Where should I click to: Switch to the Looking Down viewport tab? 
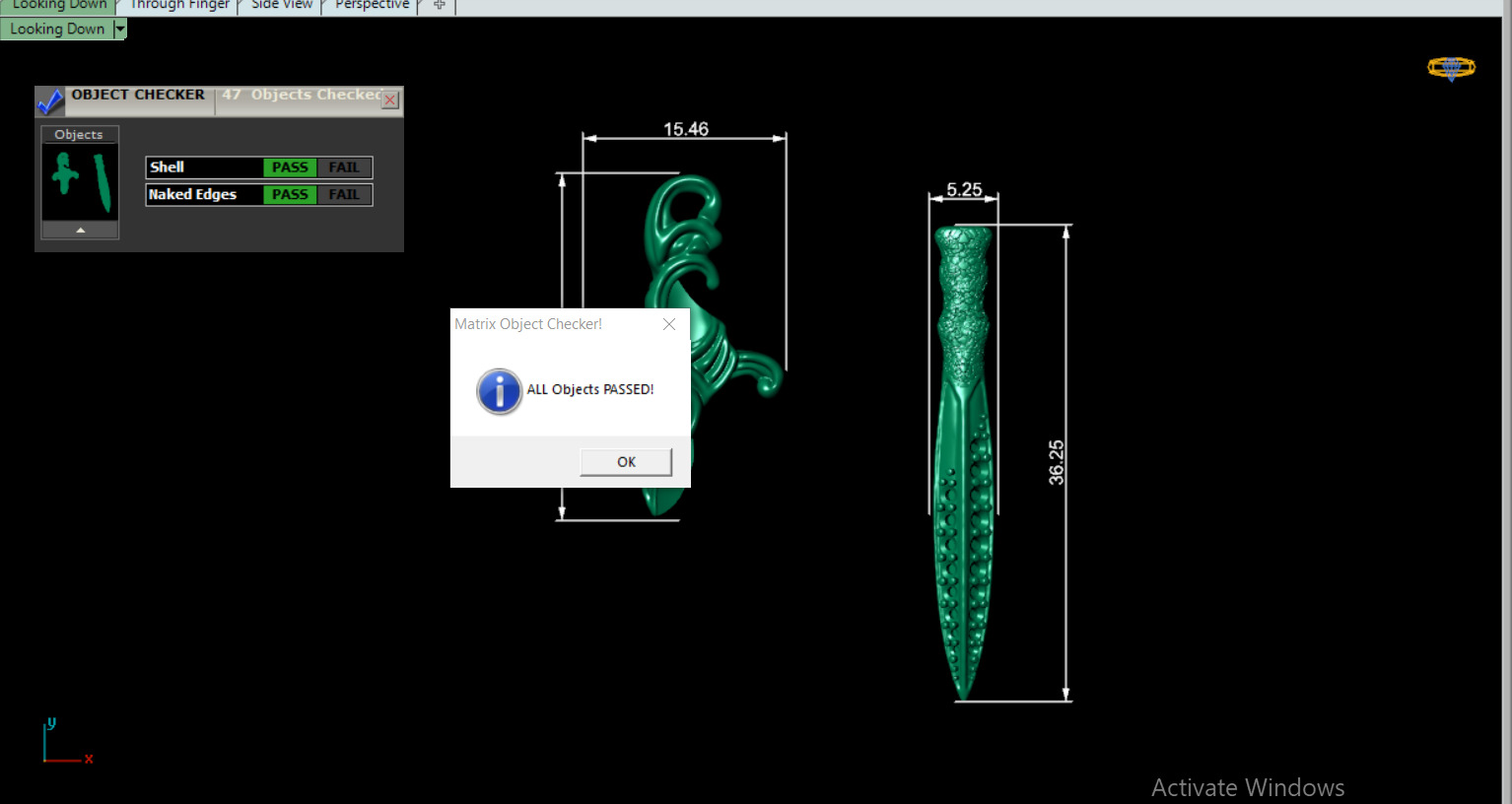(x=58, y=5)
